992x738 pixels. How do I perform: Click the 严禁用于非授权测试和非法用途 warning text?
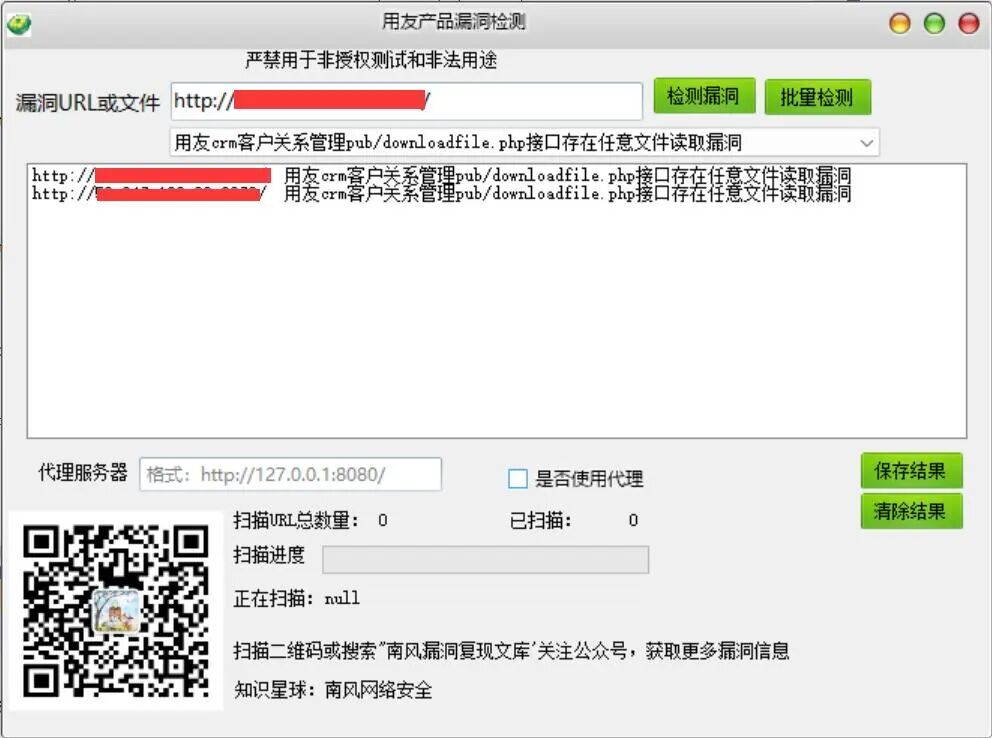371,60
